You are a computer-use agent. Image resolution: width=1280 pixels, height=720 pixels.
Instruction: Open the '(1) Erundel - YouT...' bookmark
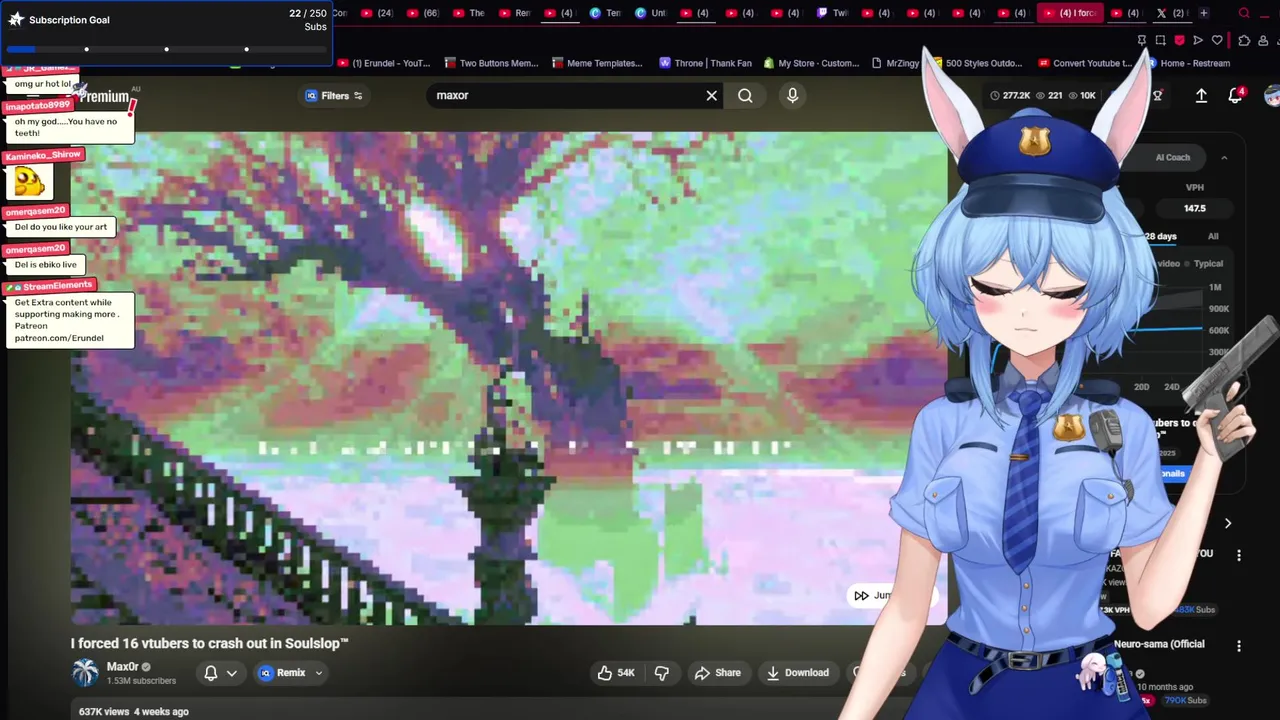coord(384,64)
